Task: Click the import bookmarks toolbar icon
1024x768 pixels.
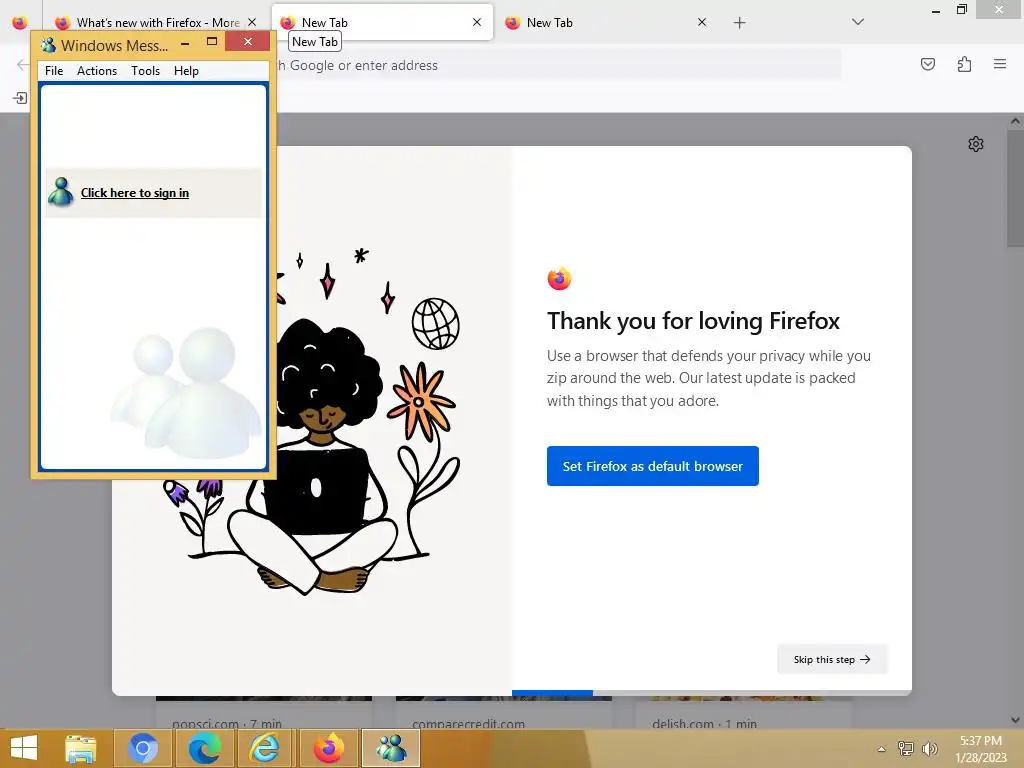Action: (20, 98)
